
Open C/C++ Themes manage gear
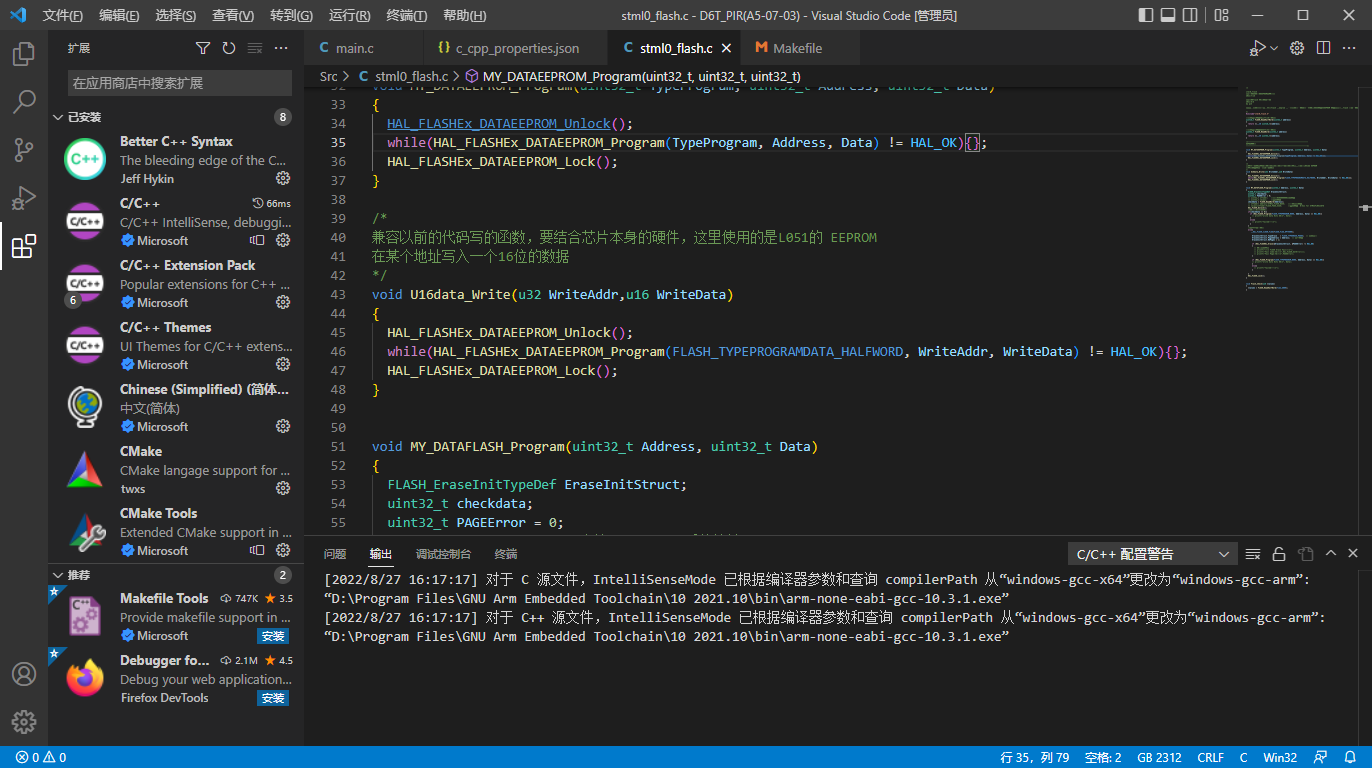pos(283,364)
